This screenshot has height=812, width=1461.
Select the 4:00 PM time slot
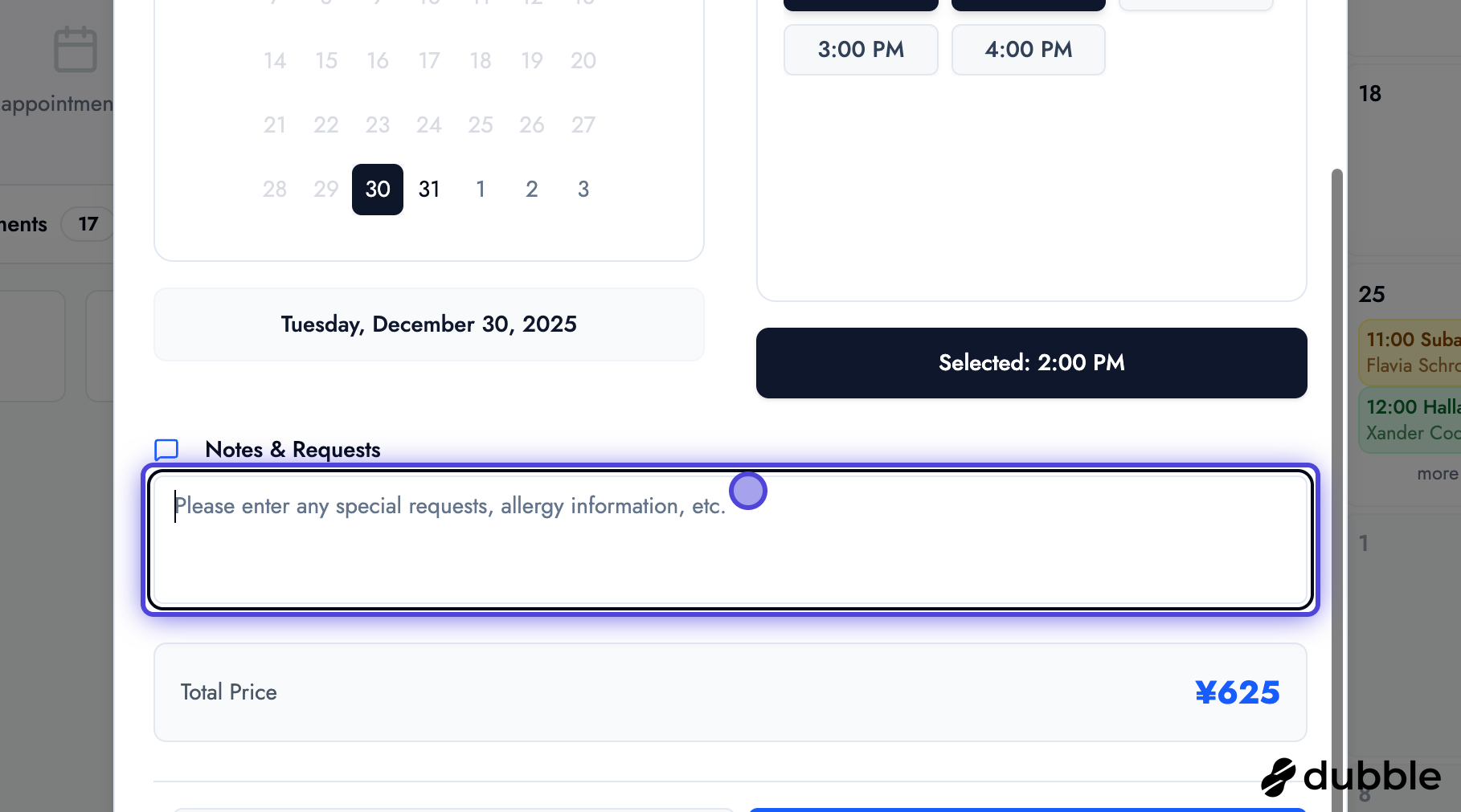click(x=1028, y=50)
